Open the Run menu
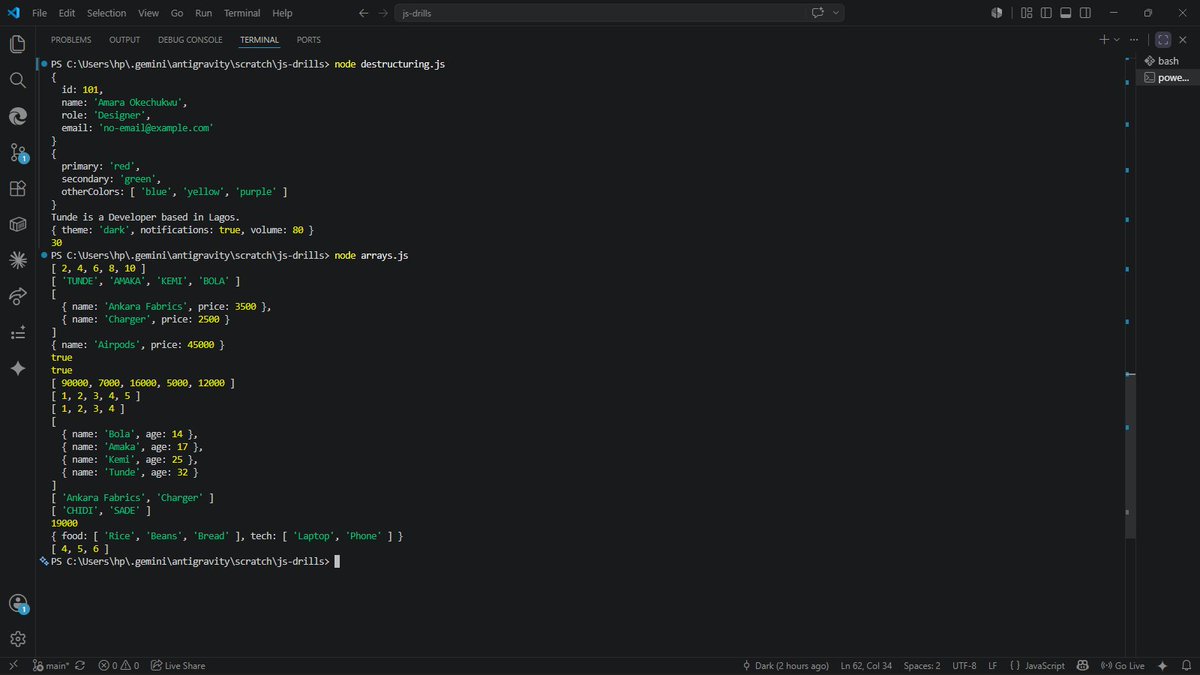This screenshot has height=675, width=1200. (x=203, y=13)
